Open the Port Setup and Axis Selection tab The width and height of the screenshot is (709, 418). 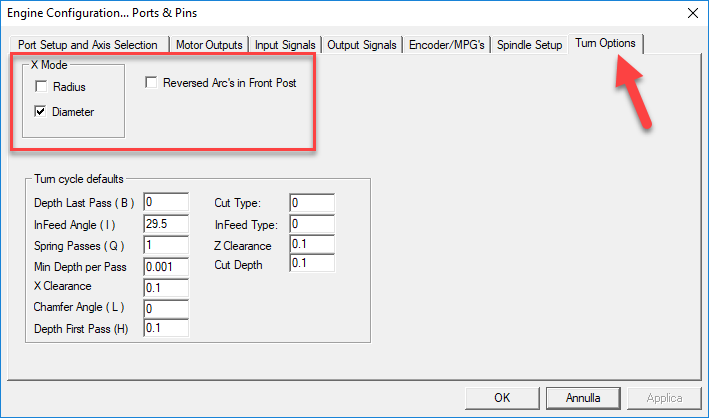click(x=88, y=45)
